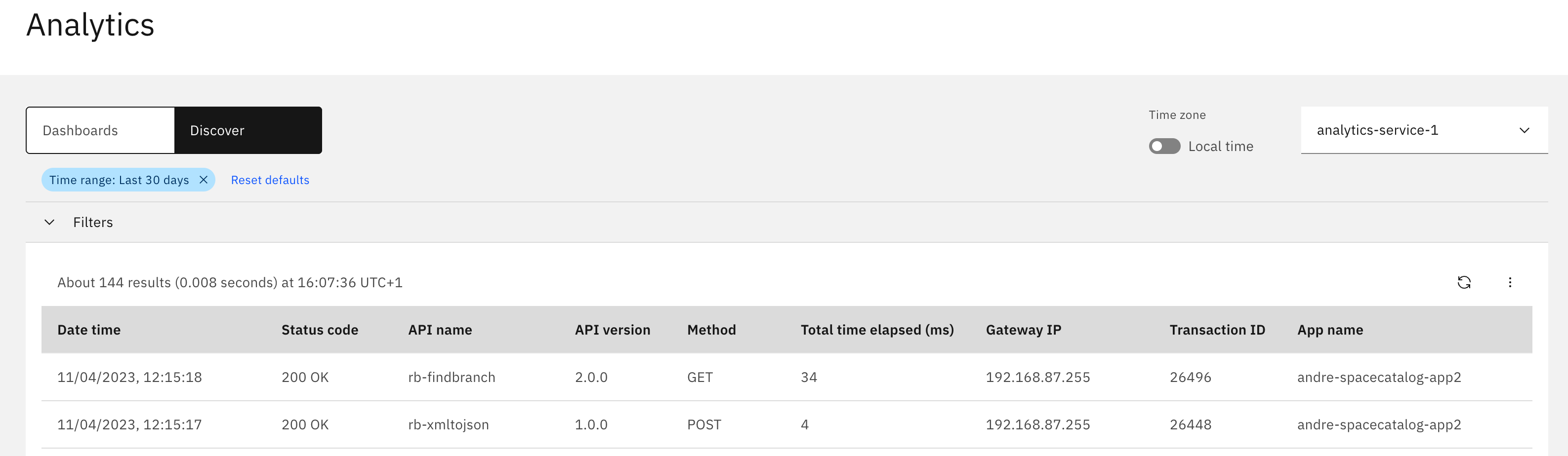Click the Status code column header

[x=320, y=330]
